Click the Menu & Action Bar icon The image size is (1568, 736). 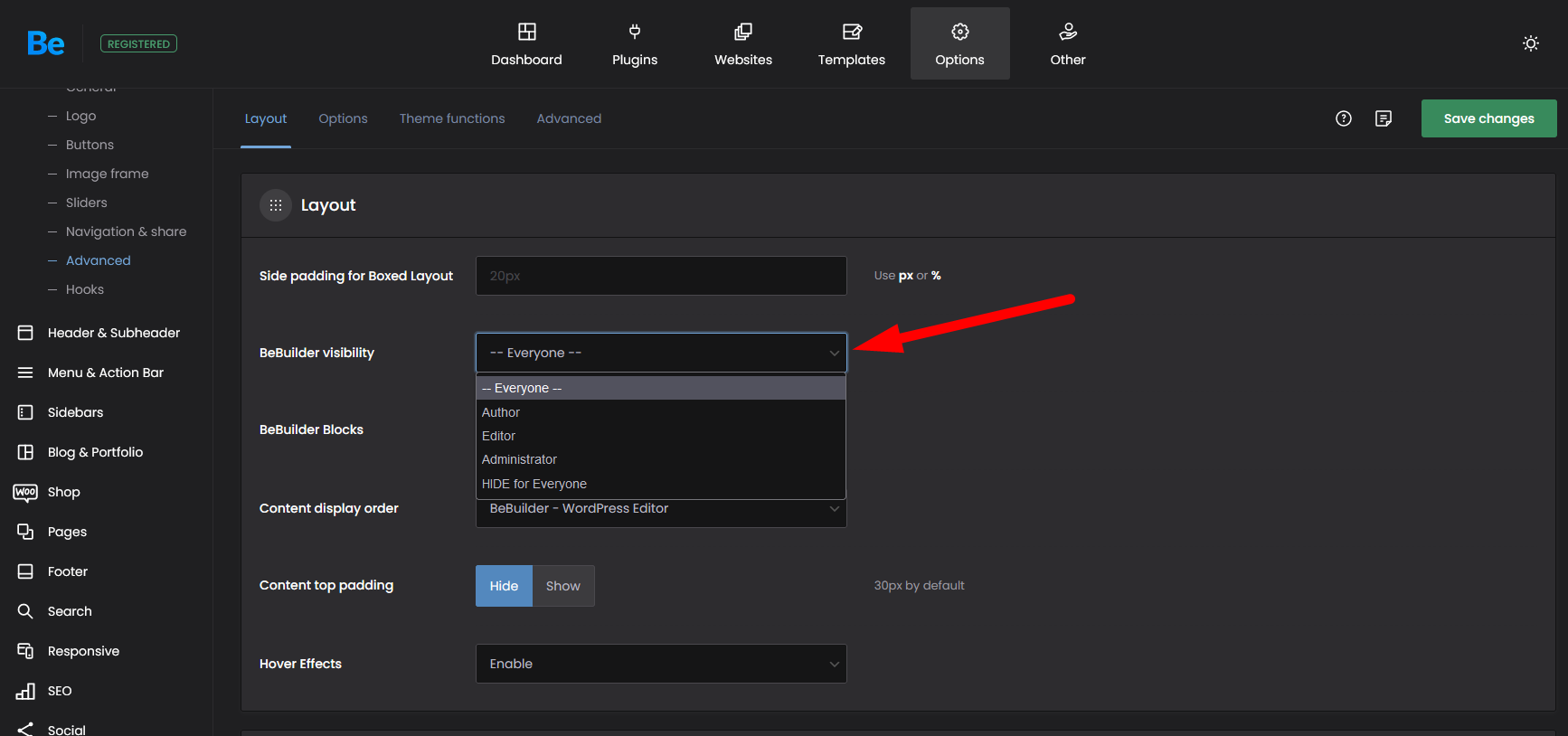coord(25,373)
